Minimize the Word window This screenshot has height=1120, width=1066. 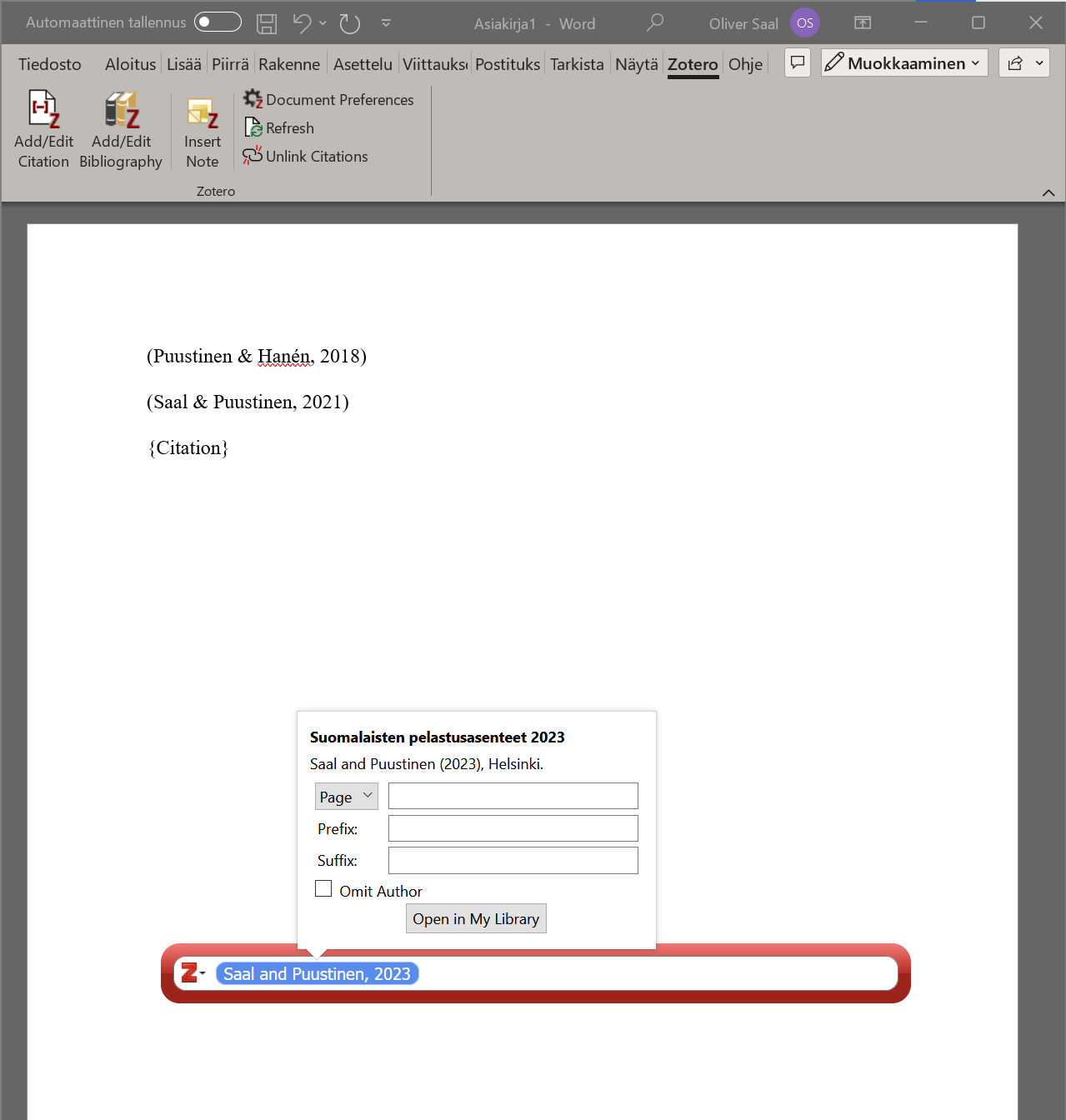click(921, 22)
